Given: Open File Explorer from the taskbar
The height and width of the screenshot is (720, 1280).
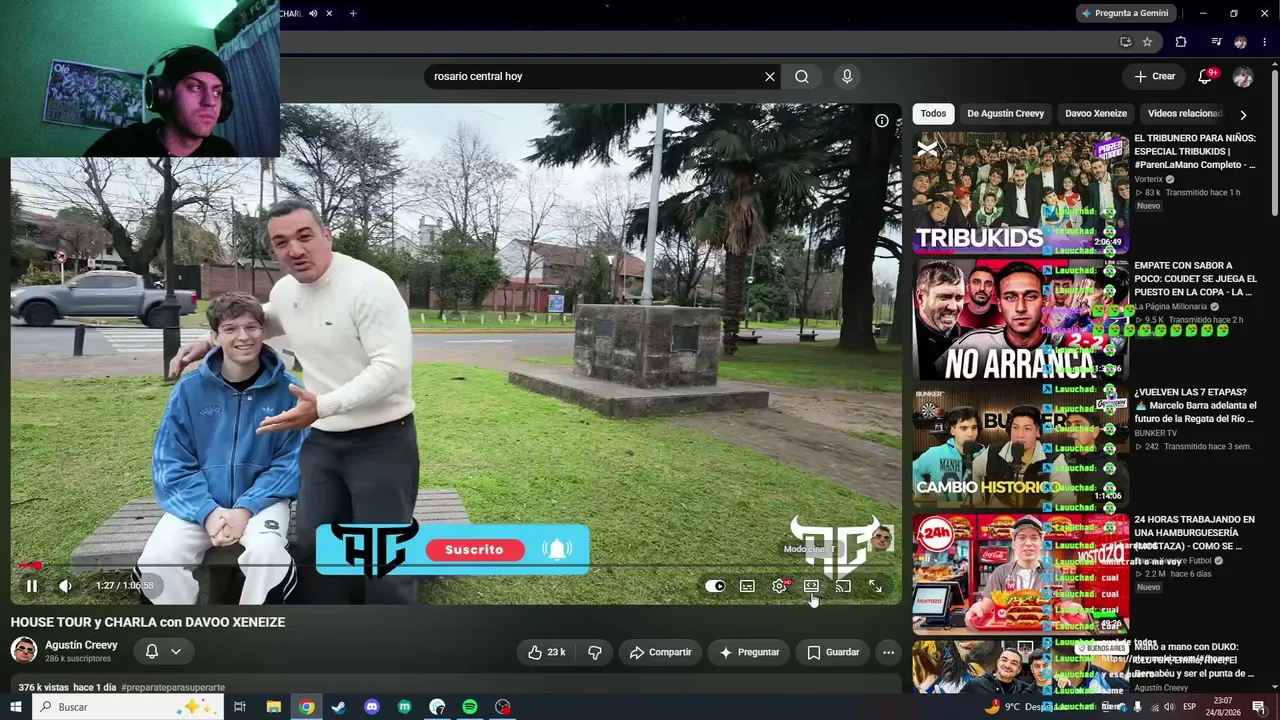Looking at the screenshot, I should coord(273,707).
